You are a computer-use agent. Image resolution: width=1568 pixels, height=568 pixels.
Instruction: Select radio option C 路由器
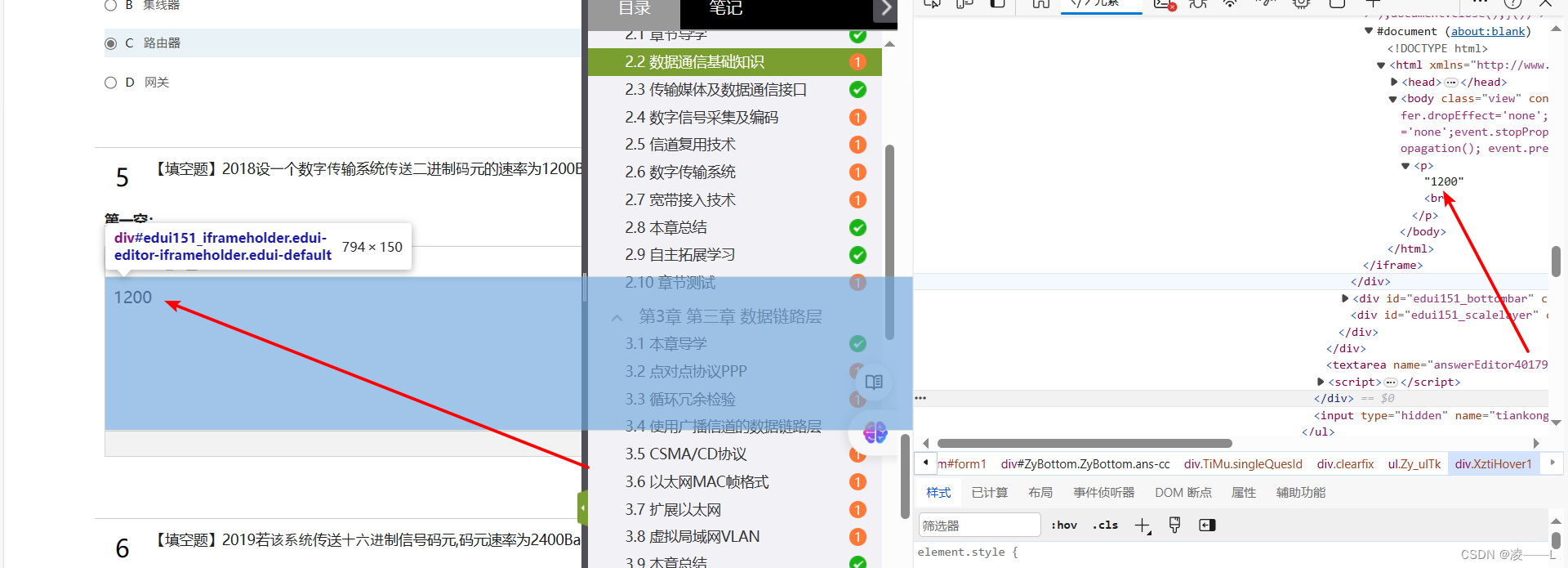[x=111, y=43]
